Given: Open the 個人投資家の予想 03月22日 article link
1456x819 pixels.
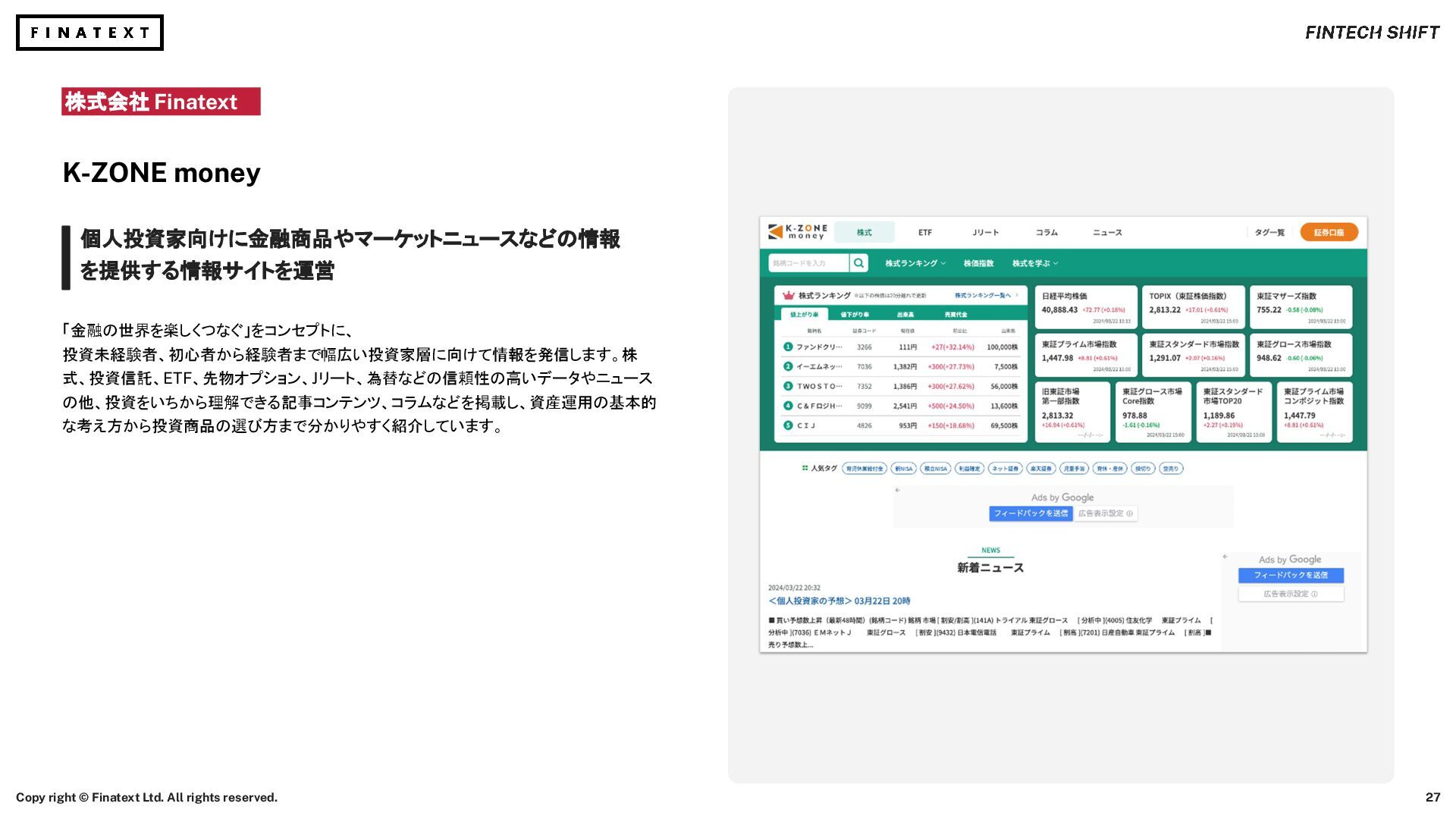Looking at the screenshot, I should click(839, 601).
